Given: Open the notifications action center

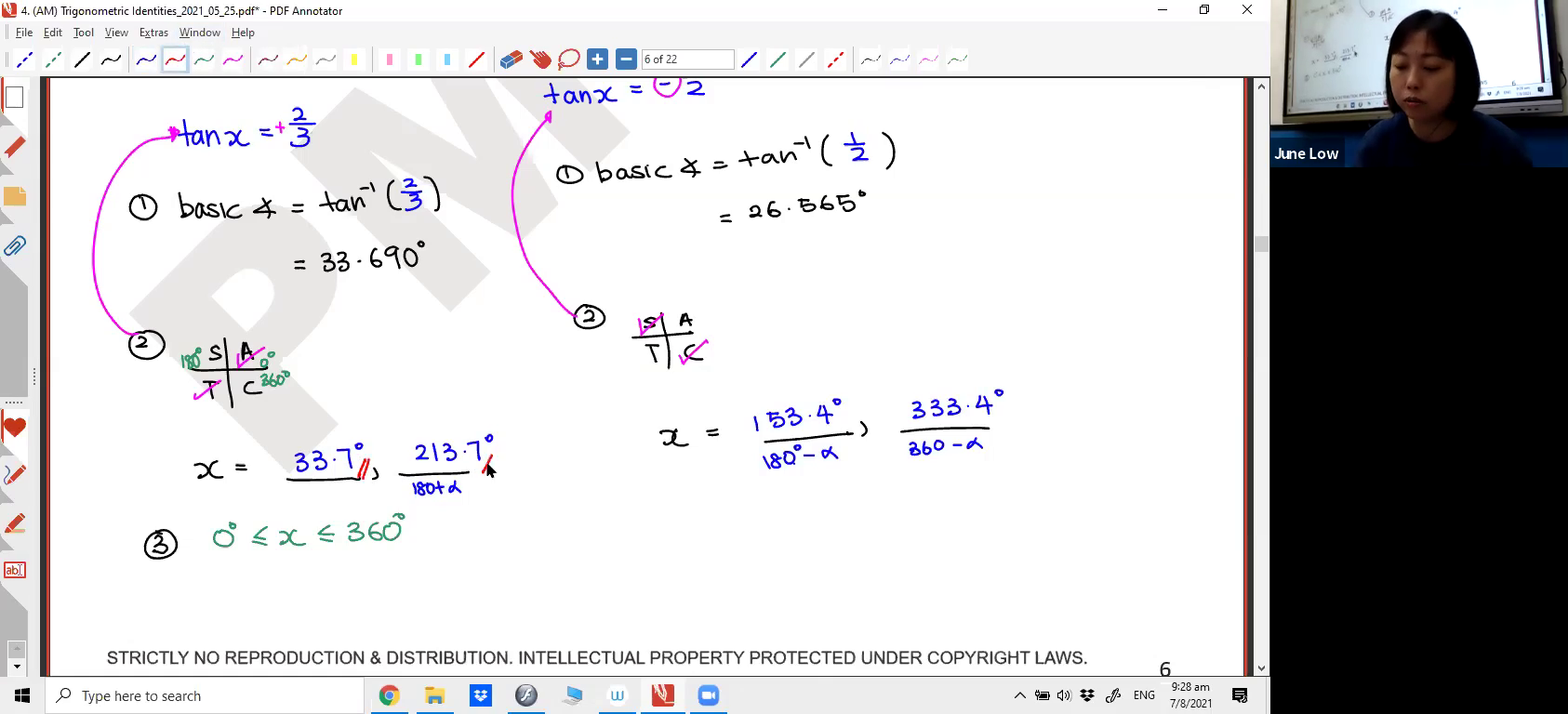Looking at the screenshot, I should 1240,695.
